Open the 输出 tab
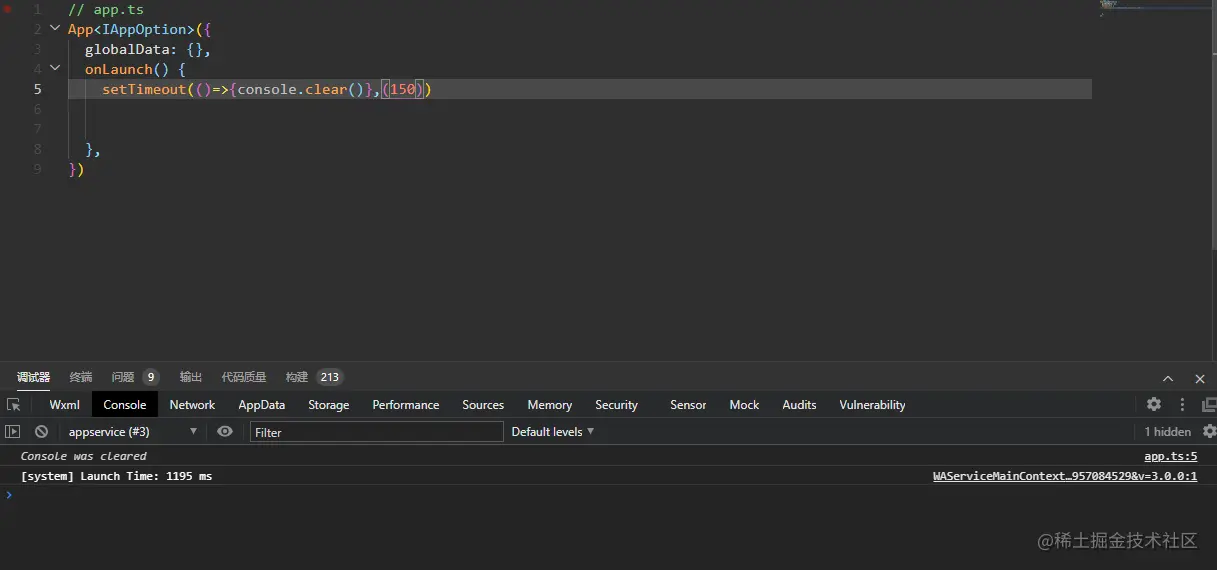The height and width of the screenshot is (570, 1217). (x=190, y=377)
